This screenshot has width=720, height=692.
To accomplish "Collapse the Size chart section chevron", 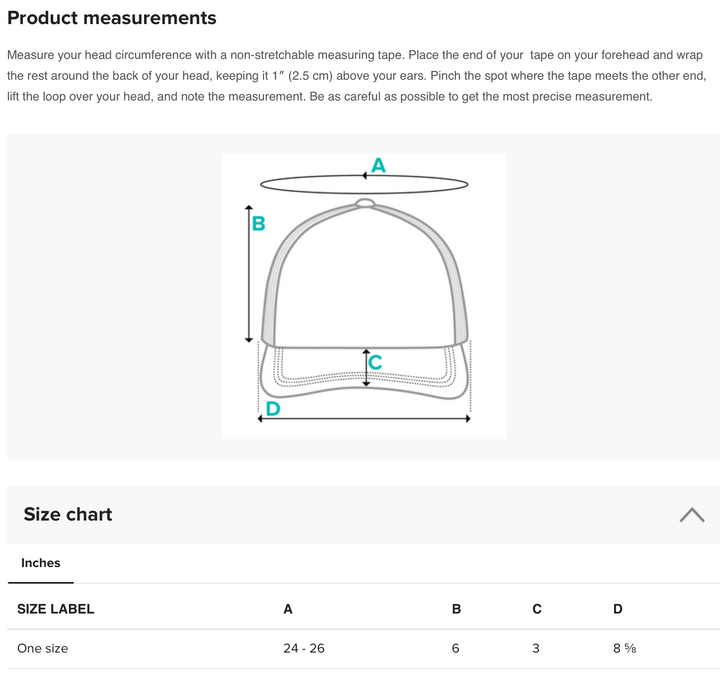I will pyautogui.click(x=692, y=515).
